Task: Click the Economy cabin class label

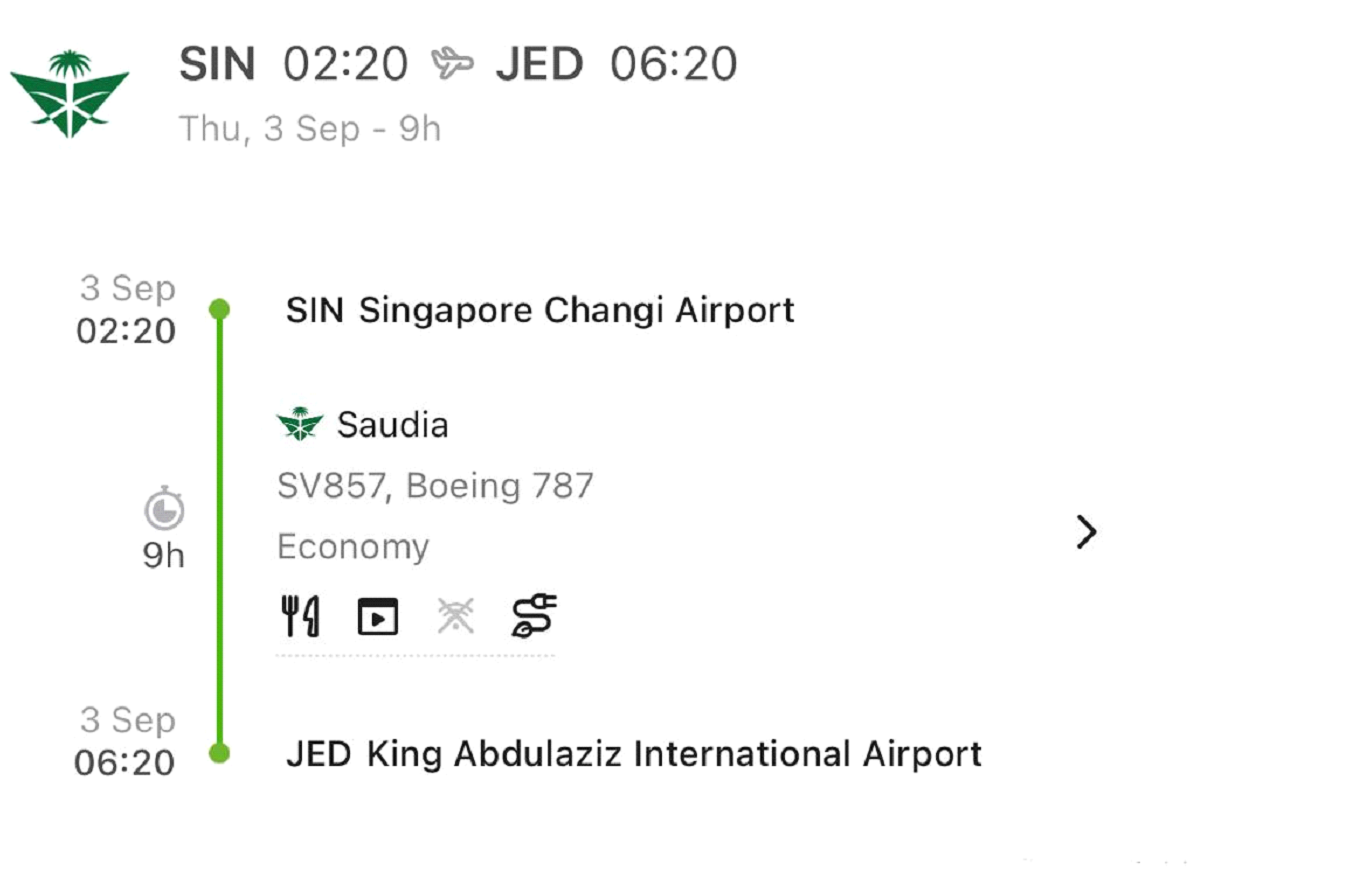Action: pos(353,547)
